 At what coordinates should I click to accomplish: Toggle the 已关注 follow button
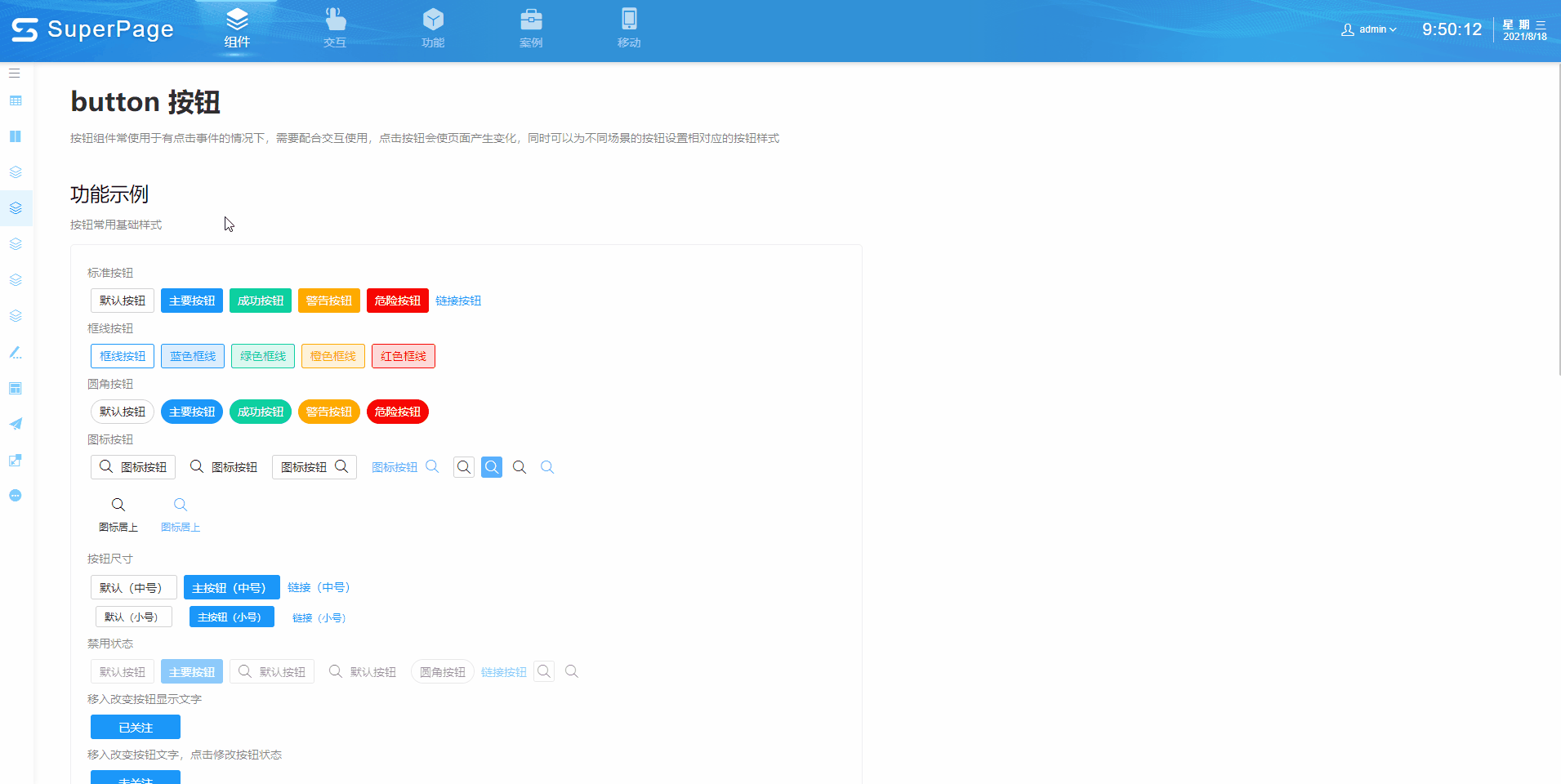pos(136,727)
